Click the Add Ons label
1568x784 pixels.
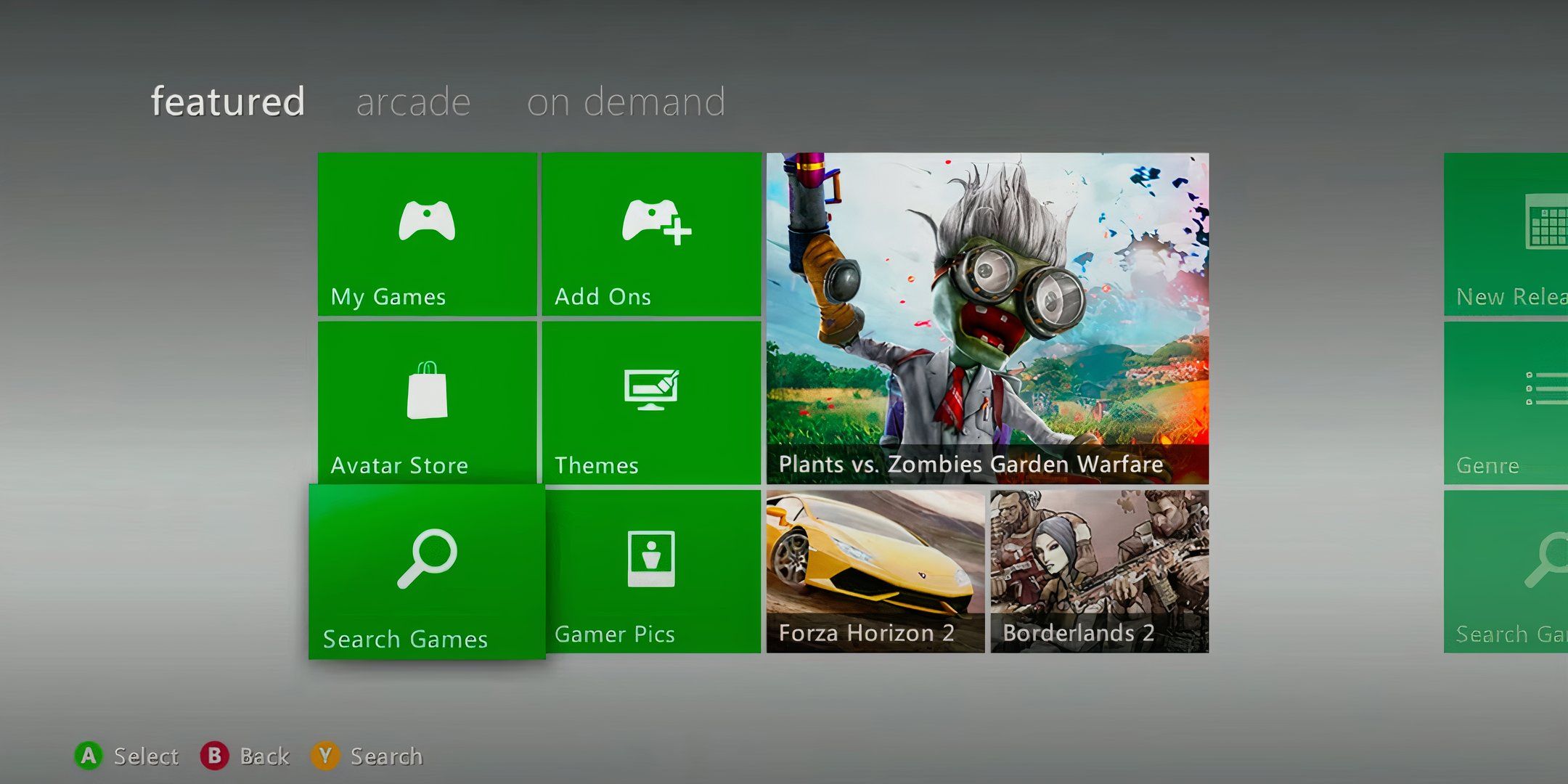coord(603,296)
